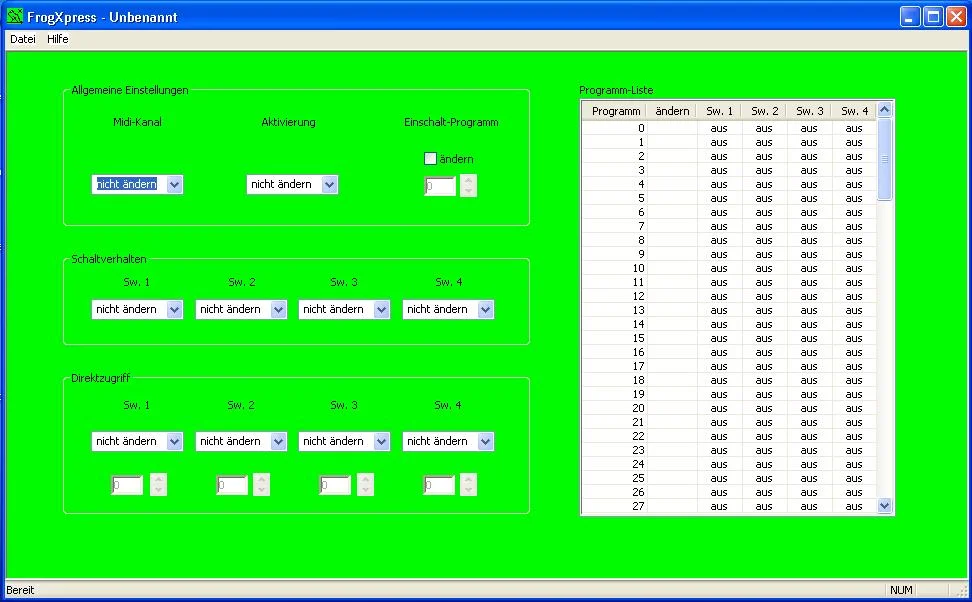Open Direktzugriff Sw. 3 dropdown

coord(344,441)
